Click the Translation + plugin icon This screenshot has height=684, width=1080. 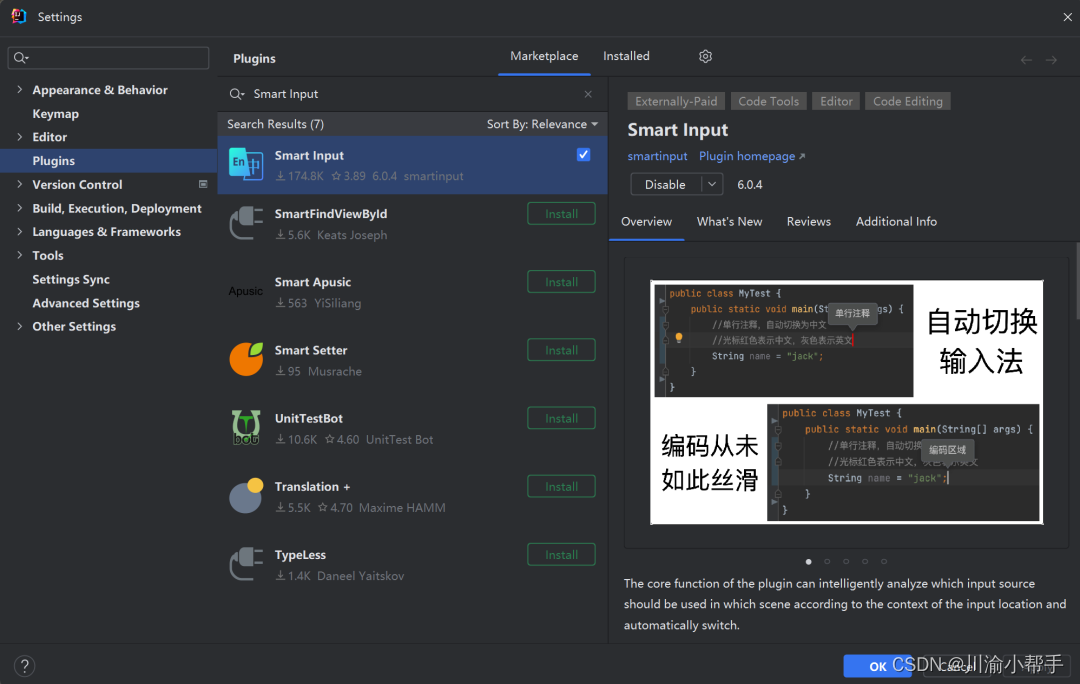pos(246,495)
